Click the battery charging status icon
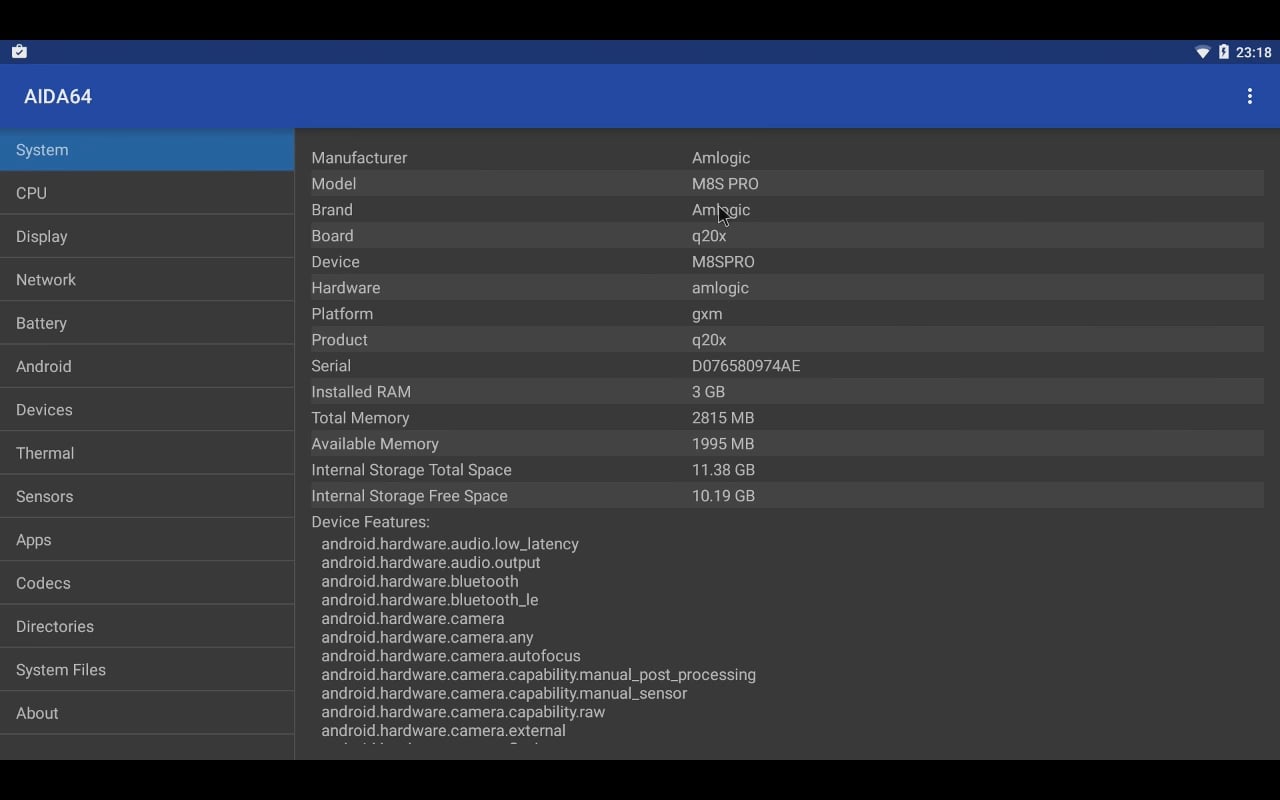 1223,52
